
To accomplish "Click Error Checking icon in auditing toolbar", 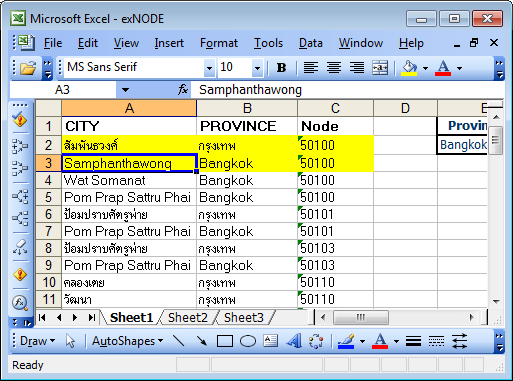I will (20, 119).
